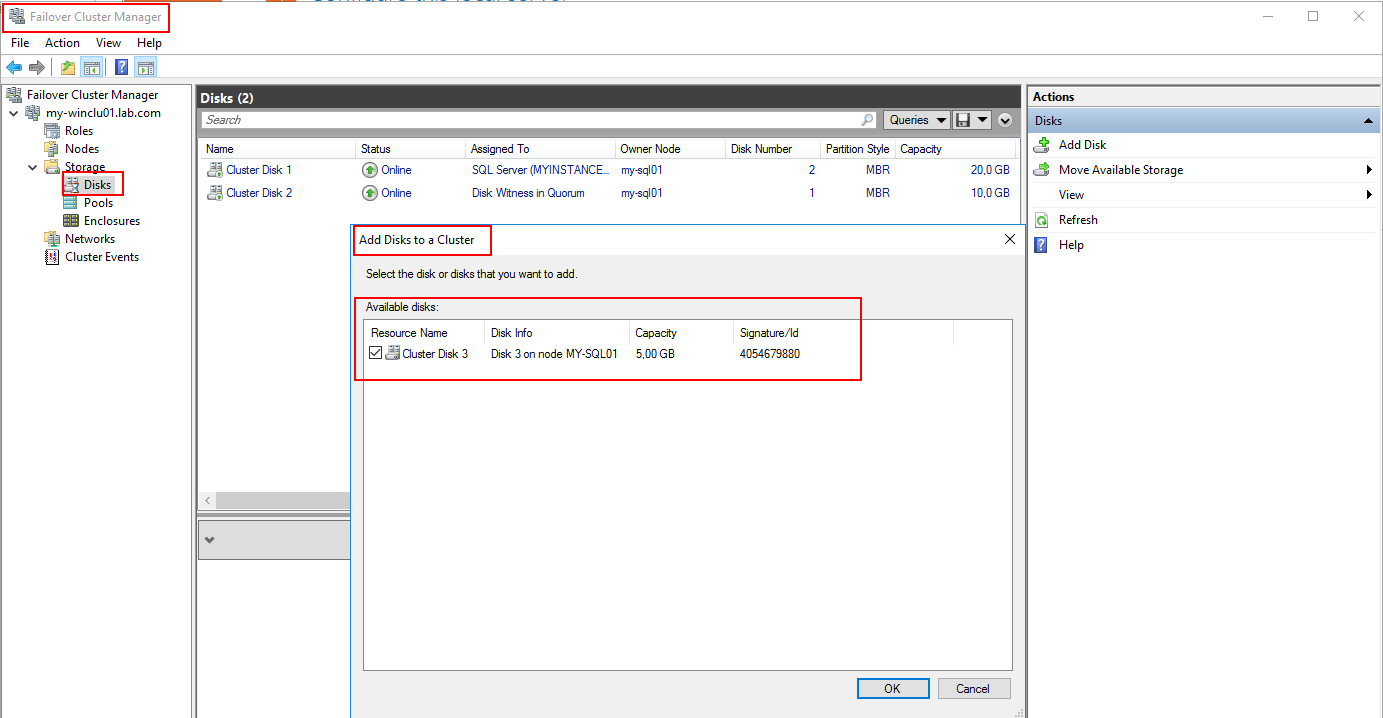Select Disks under Storage in tree
This screenshot has width=1383, height=718.
coord(98,185)
